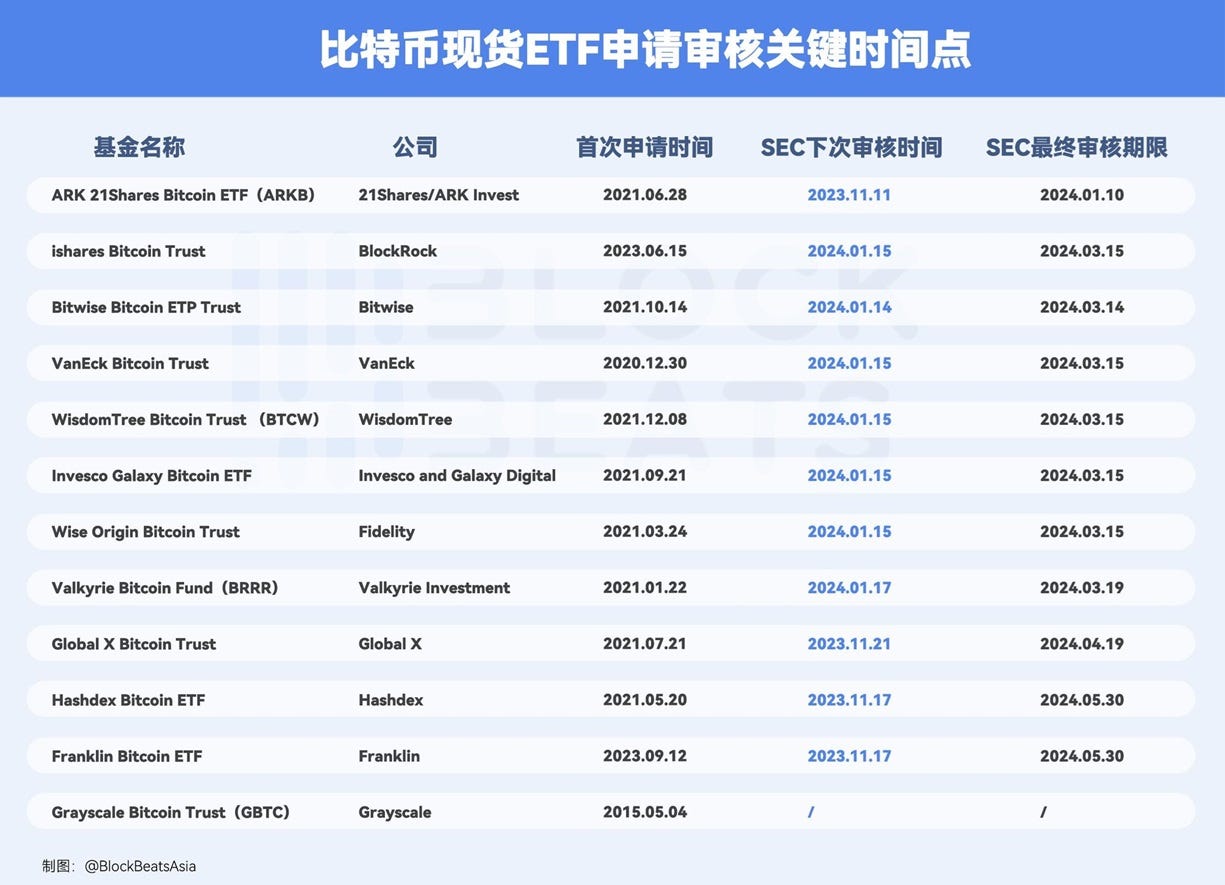
Task: Click the 2024.01.17 next review date
Action: pyautogui.click(x=849, y=587)
